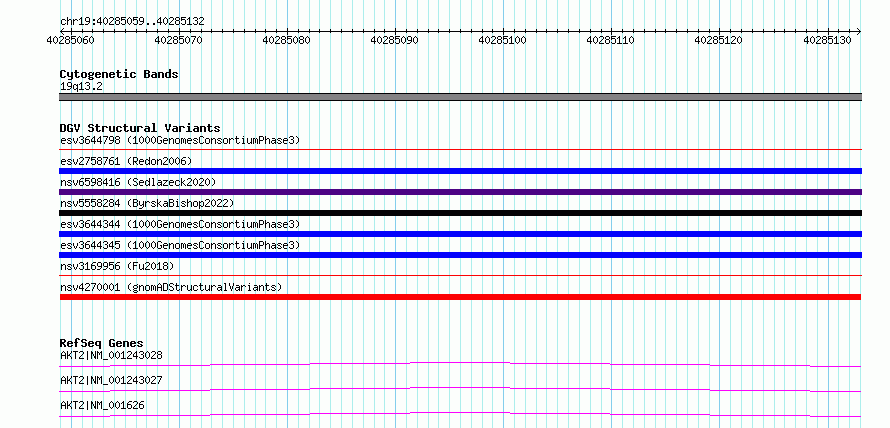
Task: Click ruler position 40285070
Action: click(x=179, y=40)
